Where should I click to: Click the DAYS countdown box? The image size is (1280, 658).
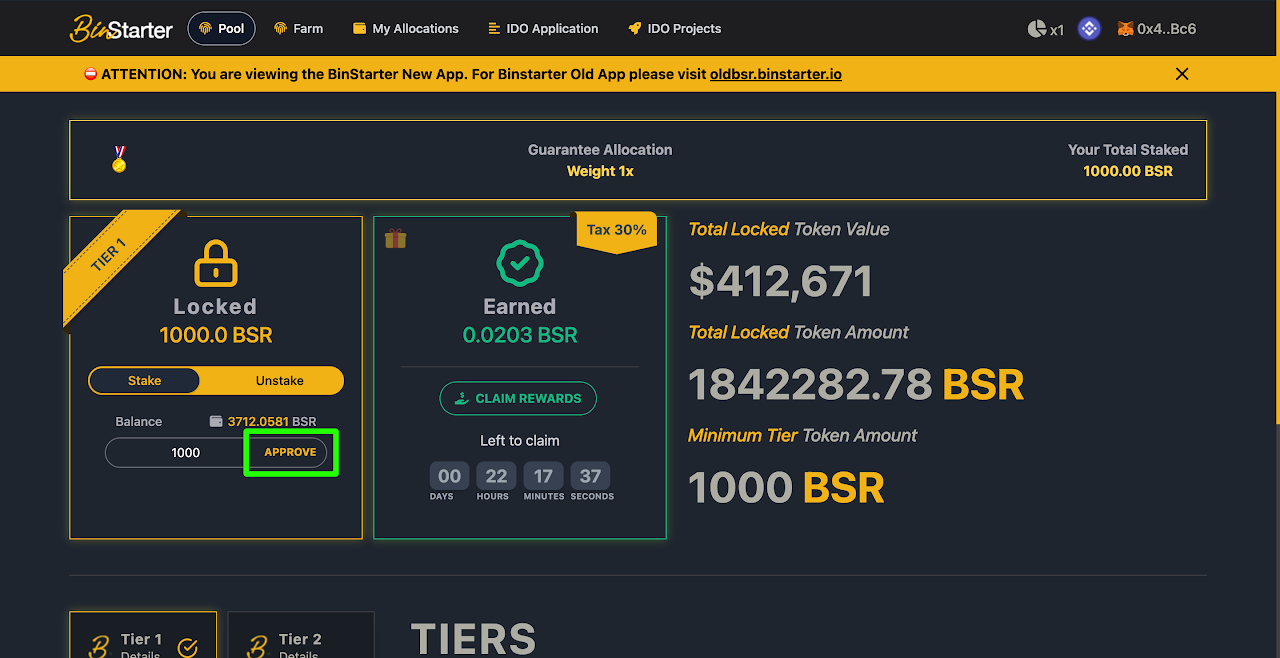[x=449, y=476]
